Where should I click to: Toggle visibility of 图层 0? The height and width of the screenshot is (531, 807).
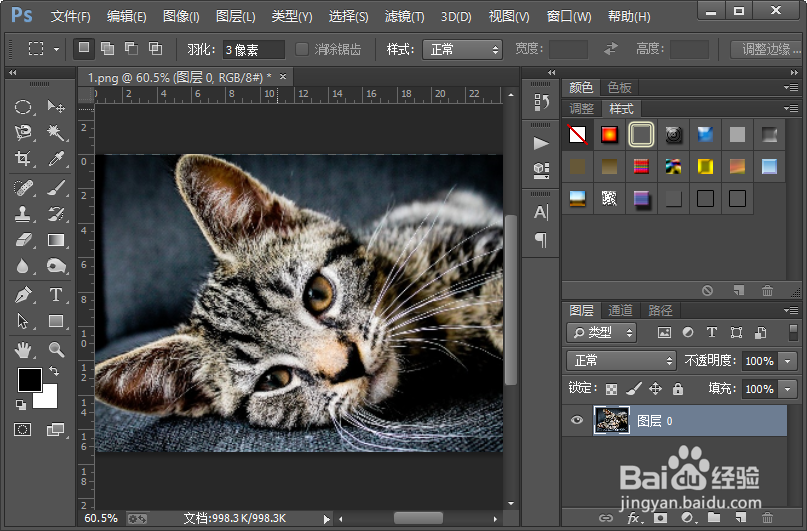pyautogui.click(x=576, y=420)
